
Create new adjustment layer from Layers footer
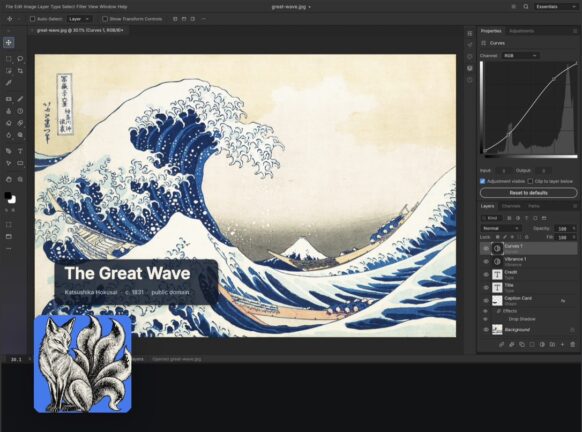pos(542,344)
